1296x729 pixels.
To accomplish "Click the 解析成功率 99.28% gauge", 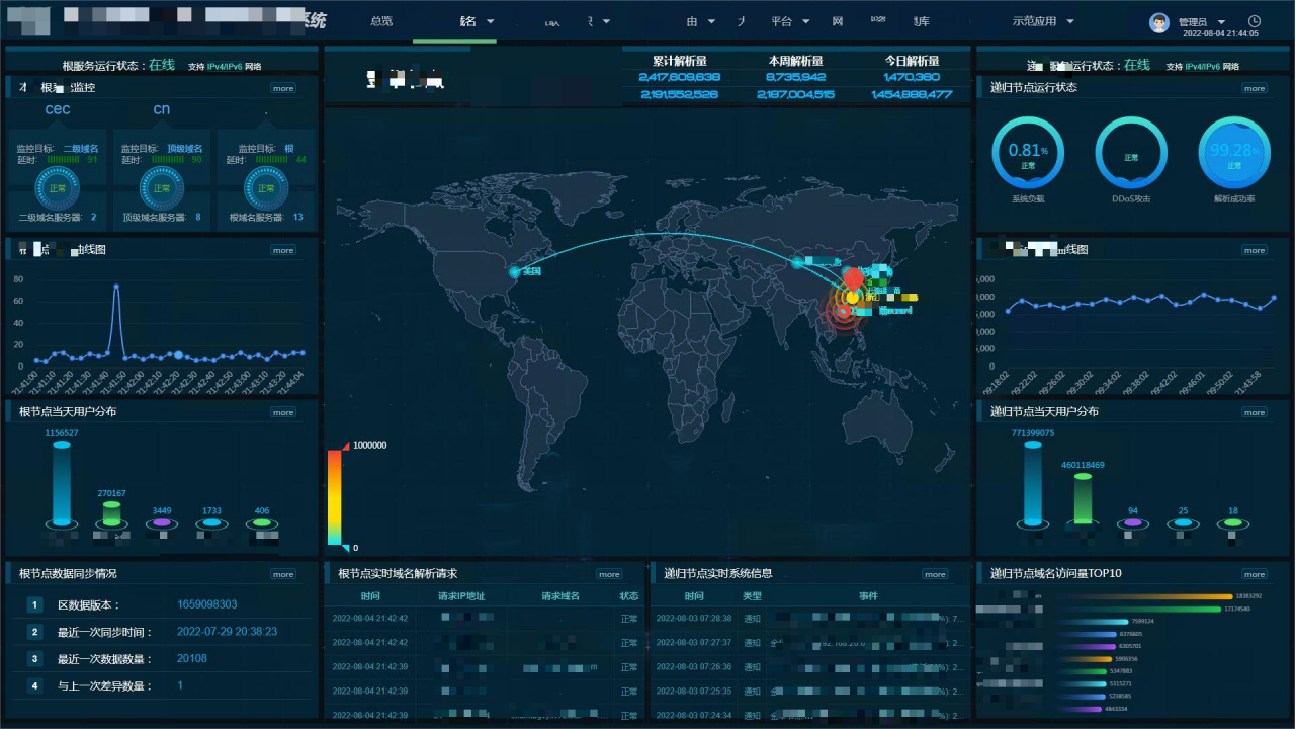I will [1234, 153].
